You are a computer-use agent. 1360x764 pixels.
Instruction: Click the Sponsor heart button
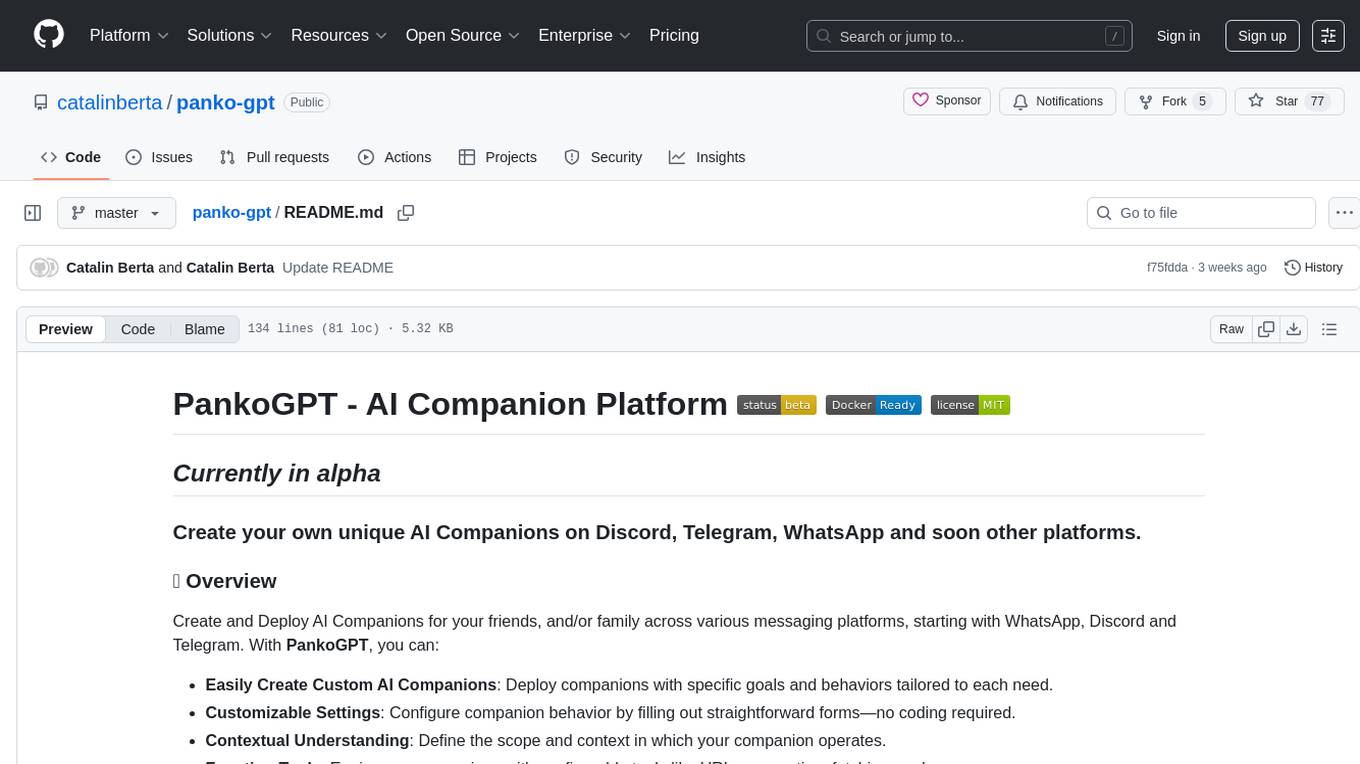(947, 101)
